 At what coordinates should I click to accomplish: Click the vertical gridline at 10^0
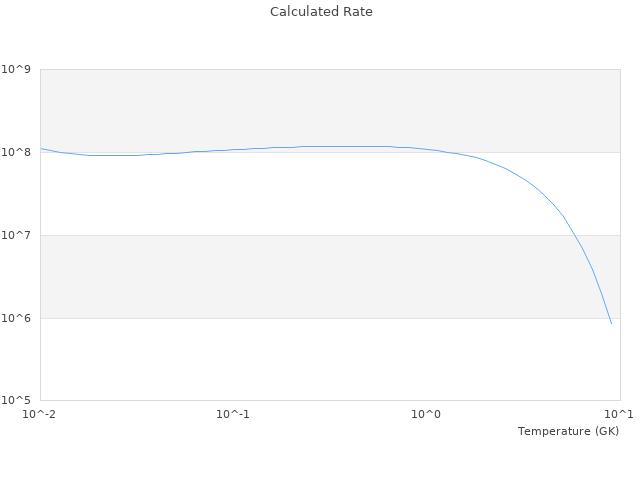427,280
